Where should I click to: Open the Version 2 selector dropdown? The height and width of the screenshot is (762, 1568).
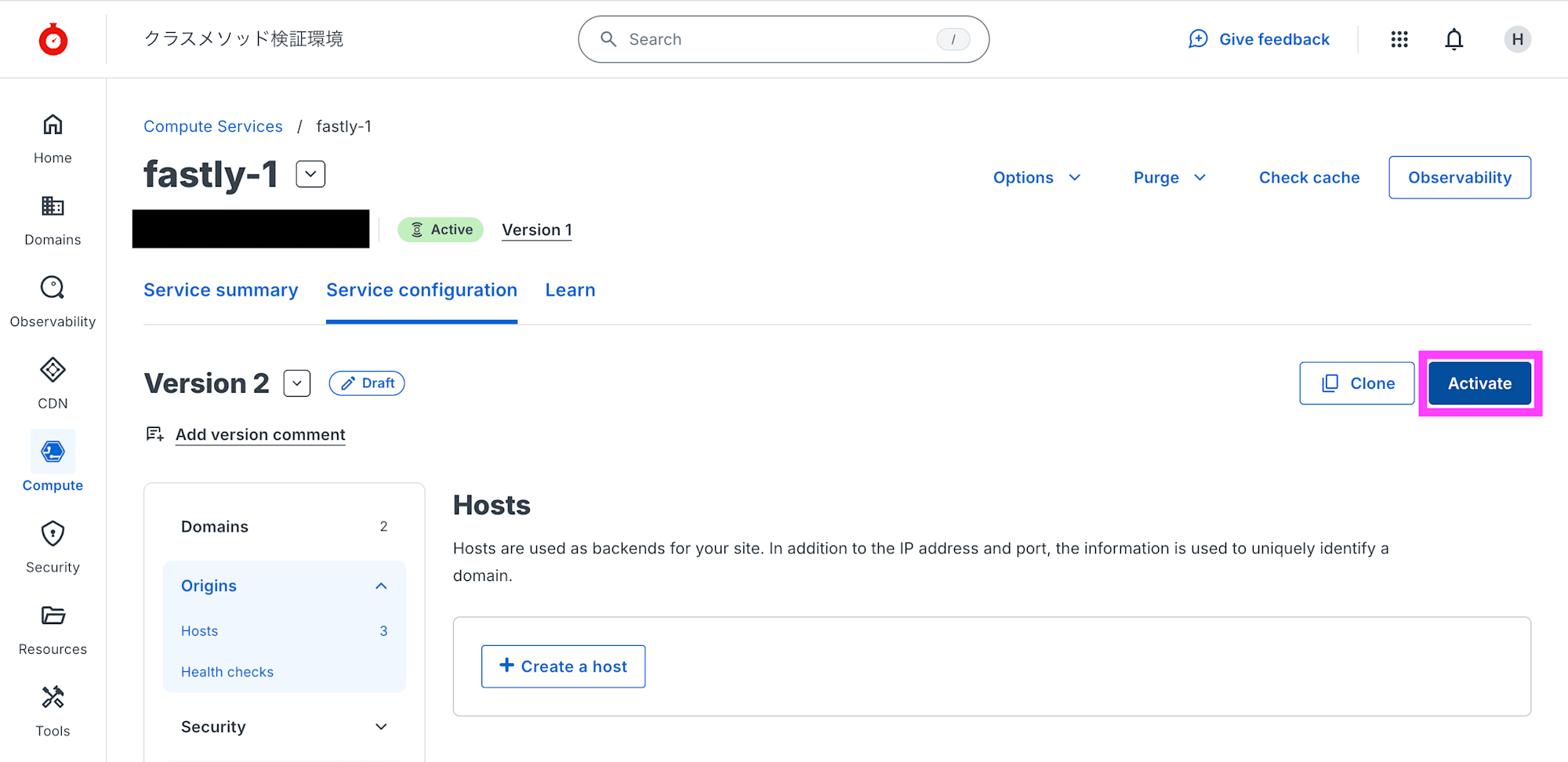click(297, 383)
